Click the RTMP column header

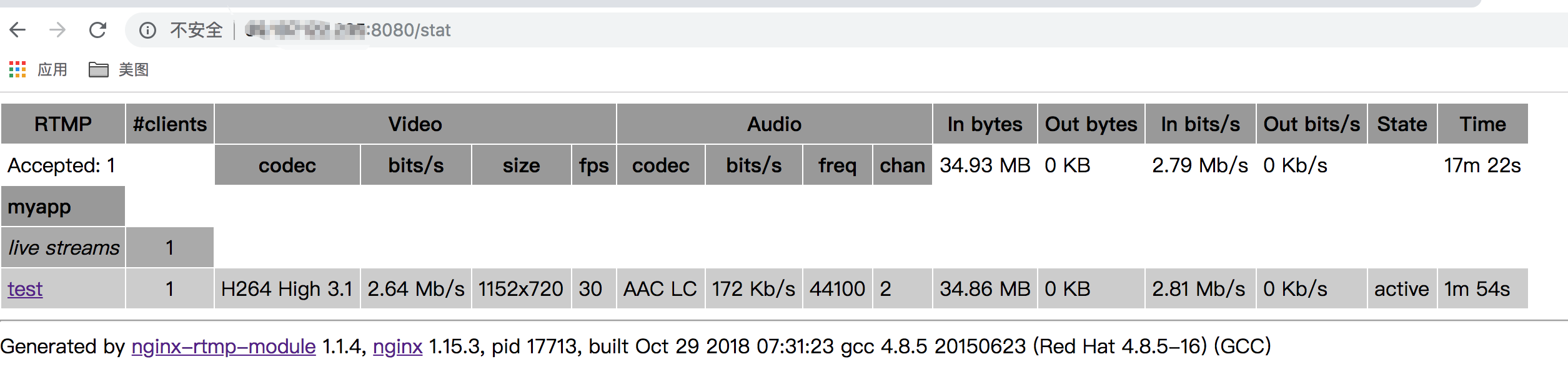(63, 124)
